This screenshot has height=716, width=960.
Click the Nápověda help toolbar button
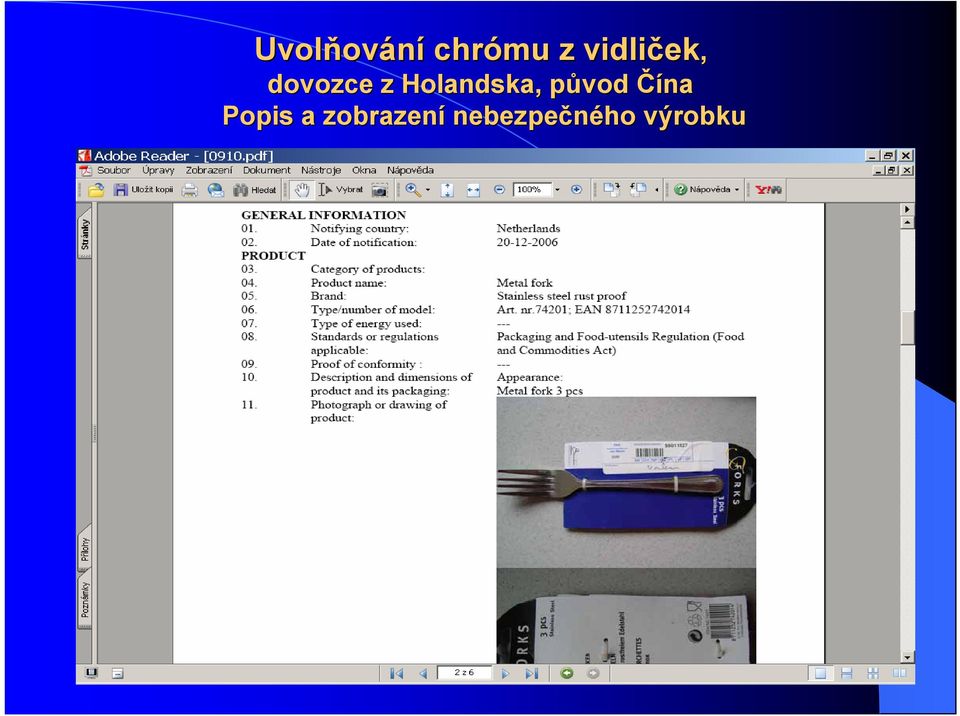tap(702, 190)
